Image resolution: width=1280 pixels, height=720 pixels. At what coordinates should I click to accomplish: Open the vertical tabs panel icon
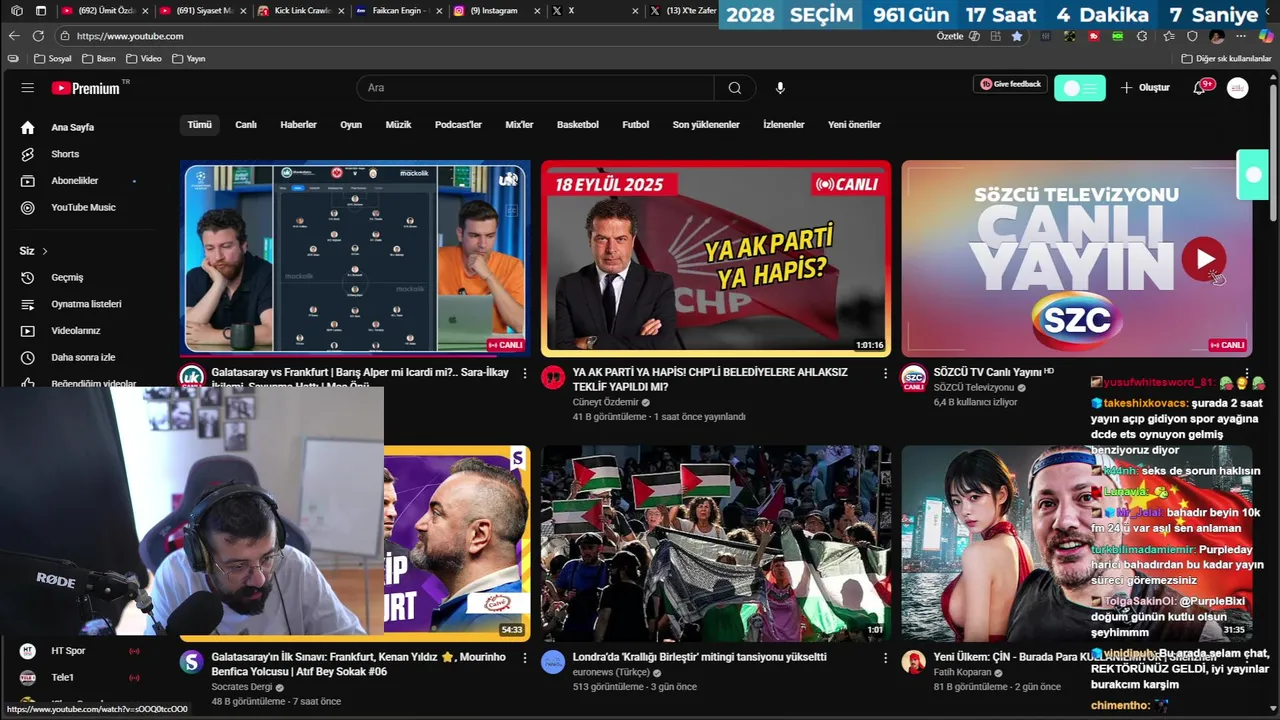pos(40,11)
